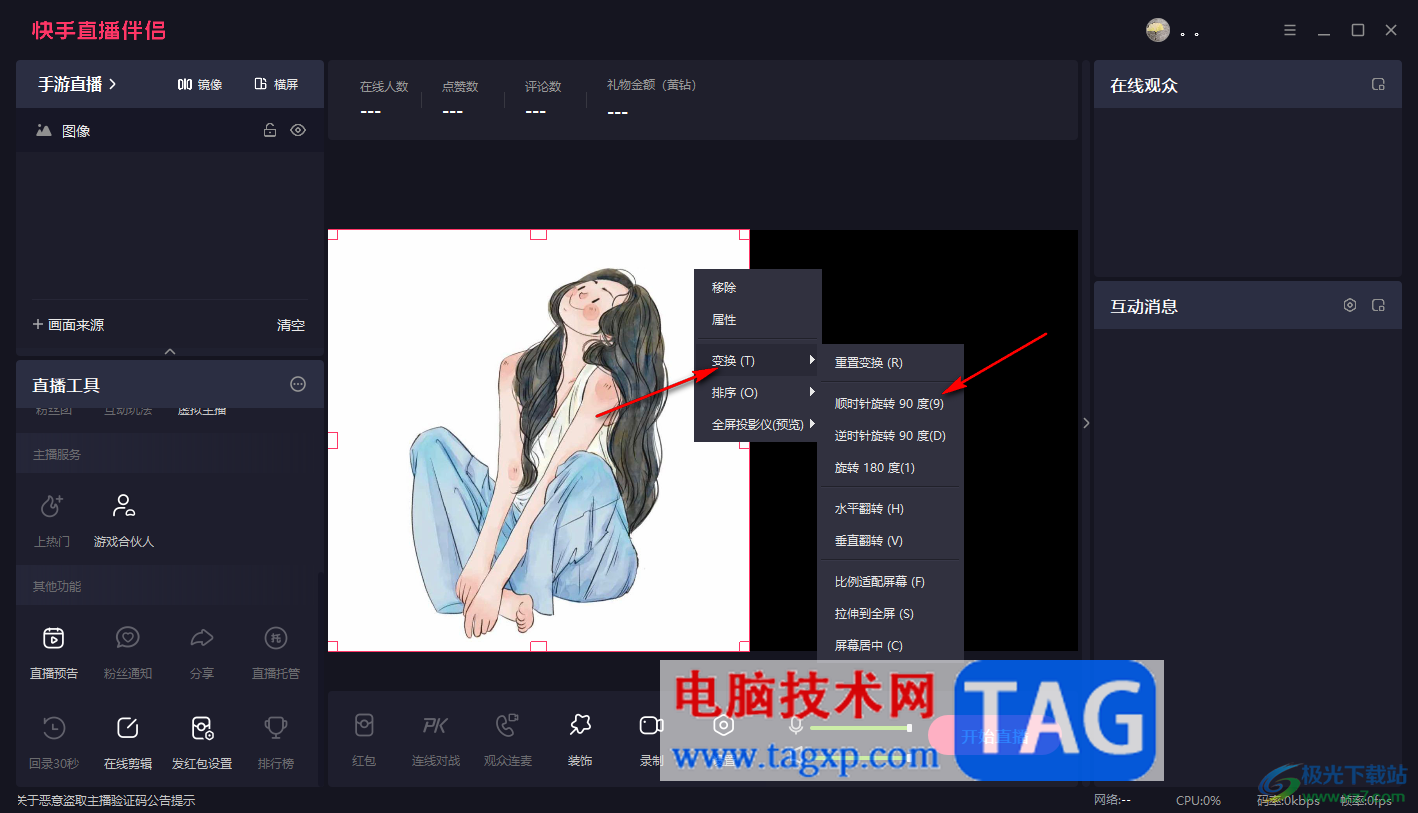Select the 图像 source row
This screenshot has width=1418, height=813.
tap(170, 130)
